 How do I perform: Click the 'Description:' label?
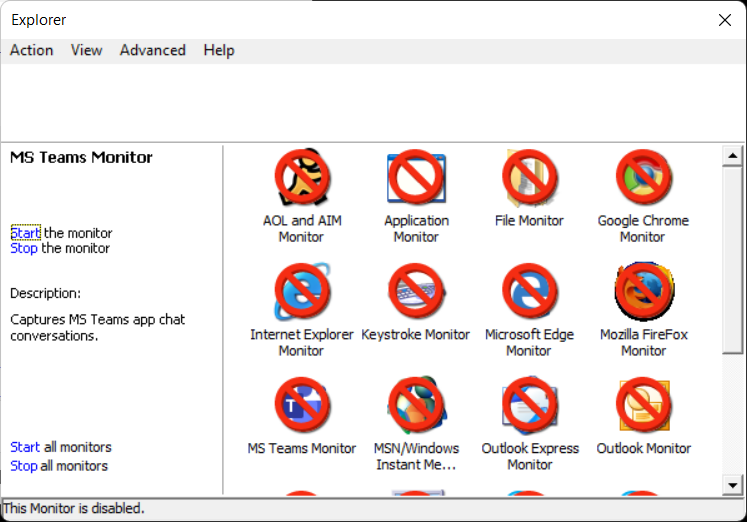click(45, 293)
